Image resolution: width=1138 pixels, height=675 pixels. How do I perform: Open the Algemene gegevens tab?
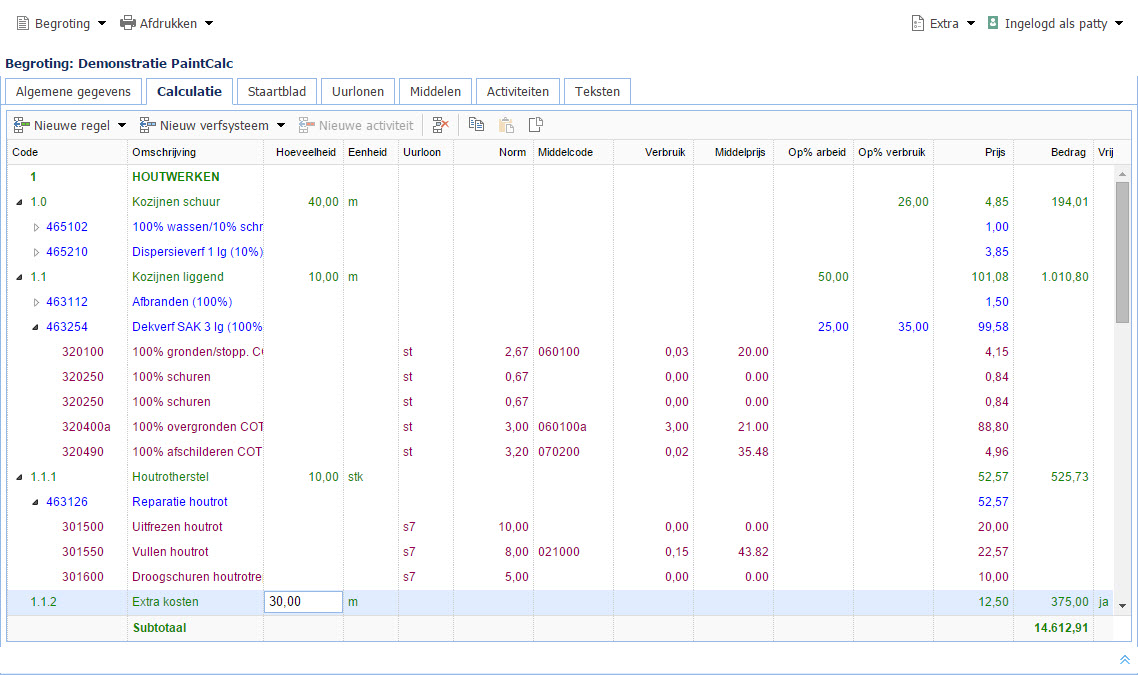[x=73, y=91]
